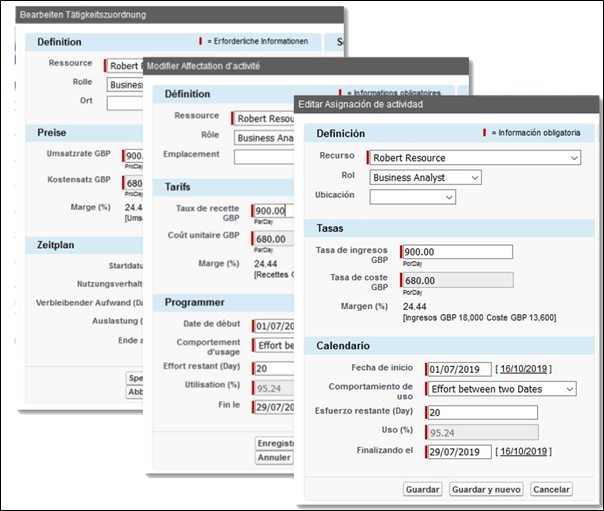Click the Tasa de ingresos GBP field
The width and height of the screenshot is (604, 511).
pos(456,252)
